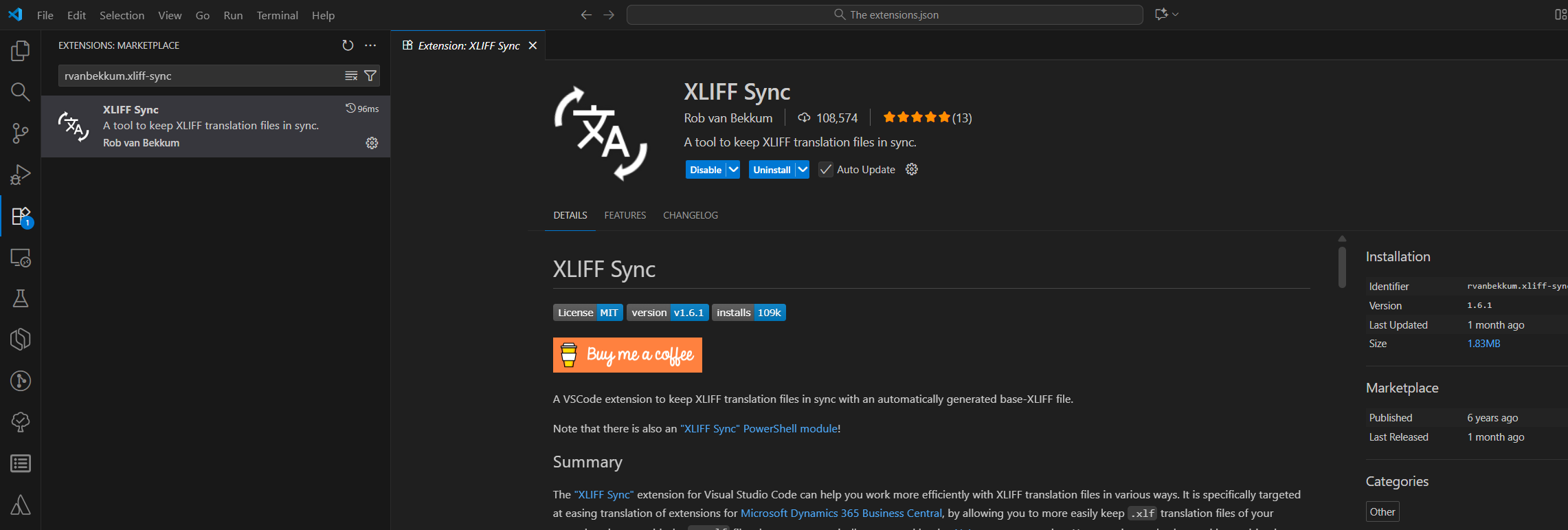The height and width of the screenshot is (530, 1568).
Task: Open the Copilot dropdown chevron in title bar
Action: (x=1176, y=14)
